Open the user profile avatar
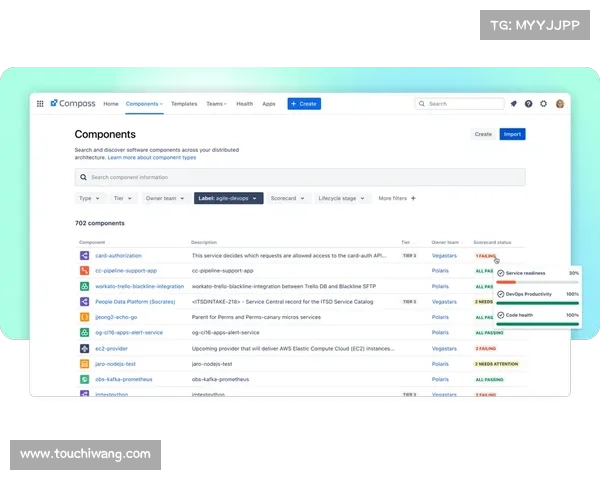The width and height of the screenshot is (600, 480). pos(560,104)
